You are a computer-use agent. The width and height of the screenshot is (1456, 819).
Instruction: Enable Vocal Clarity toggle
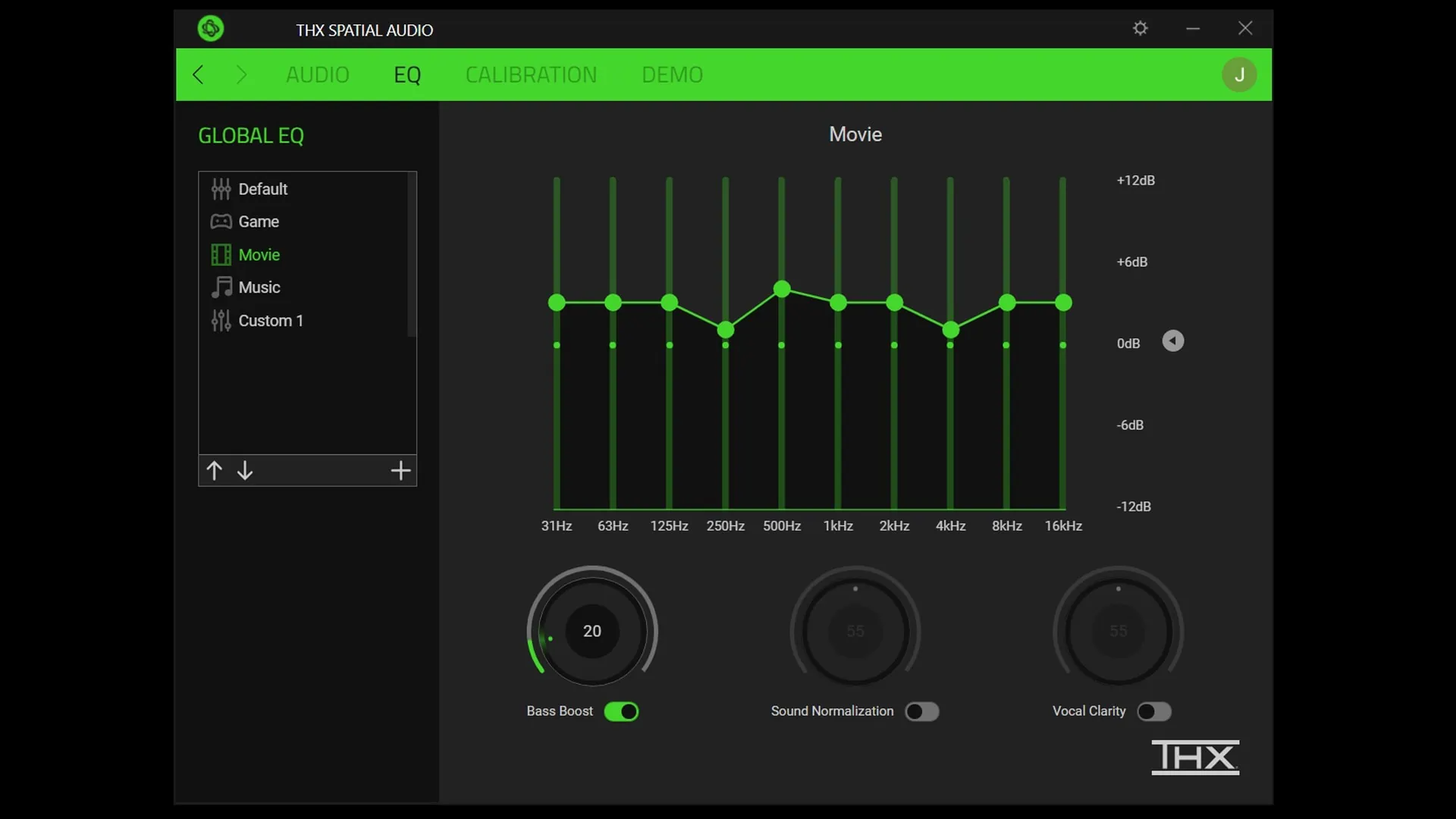coord(1154,711)
